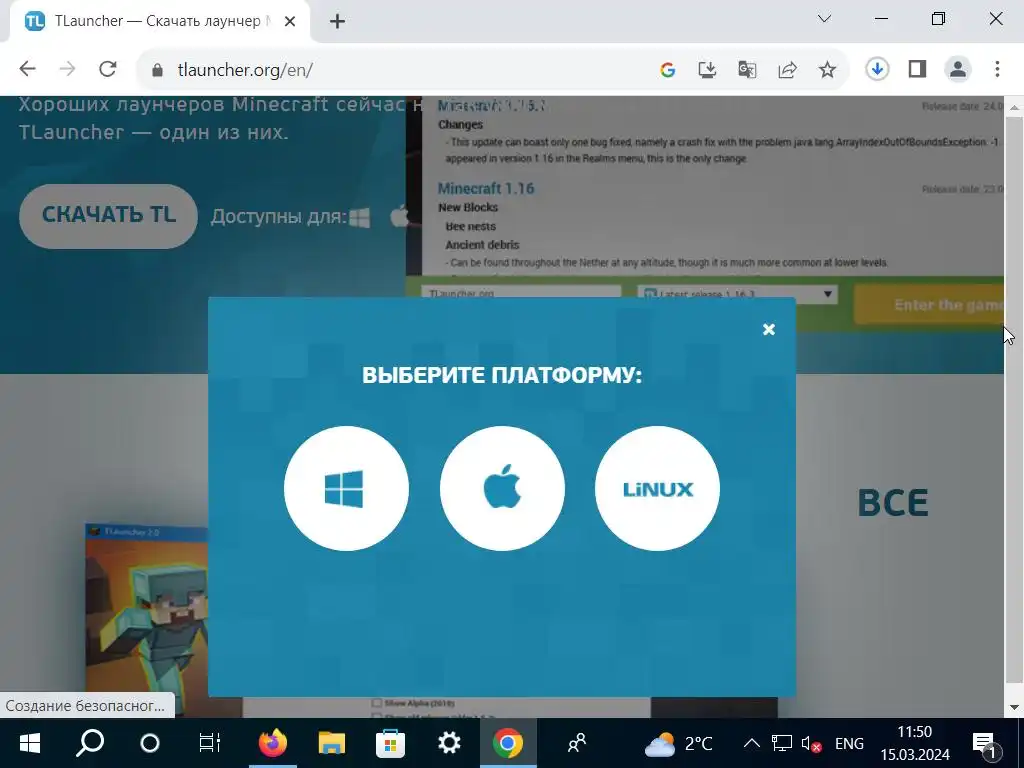
Task: Click the Minecraft 1.16 heading in the changelog
Action: click(486, 189)
